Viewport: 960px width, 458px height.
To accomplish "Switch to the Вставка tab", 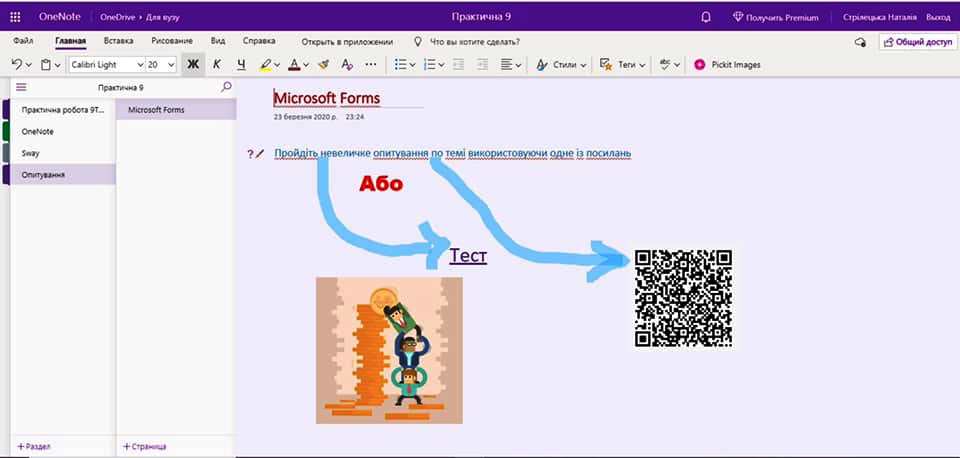I will click(x=119, y=41).
